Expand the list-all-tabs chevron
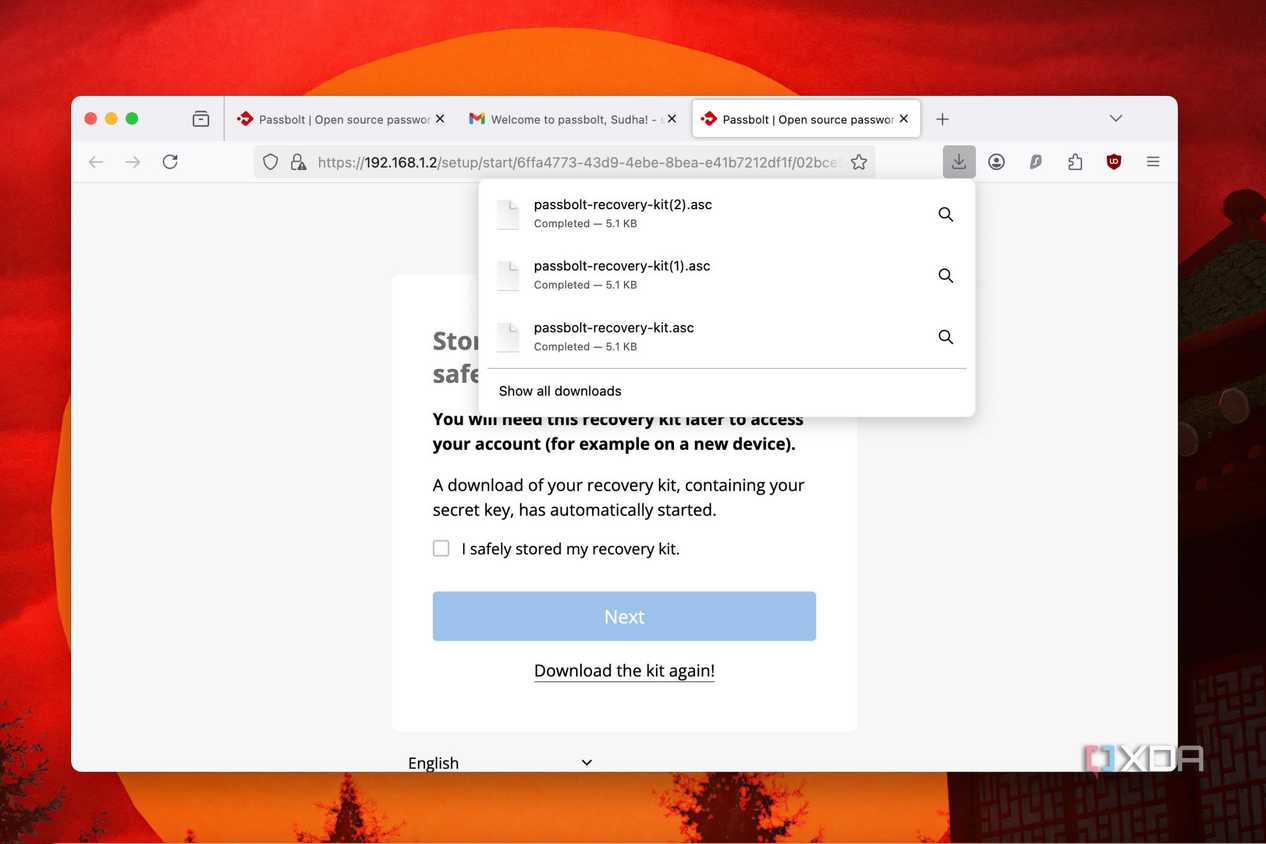Screen dimensions: 1266x844 (x=1116, y=119)
